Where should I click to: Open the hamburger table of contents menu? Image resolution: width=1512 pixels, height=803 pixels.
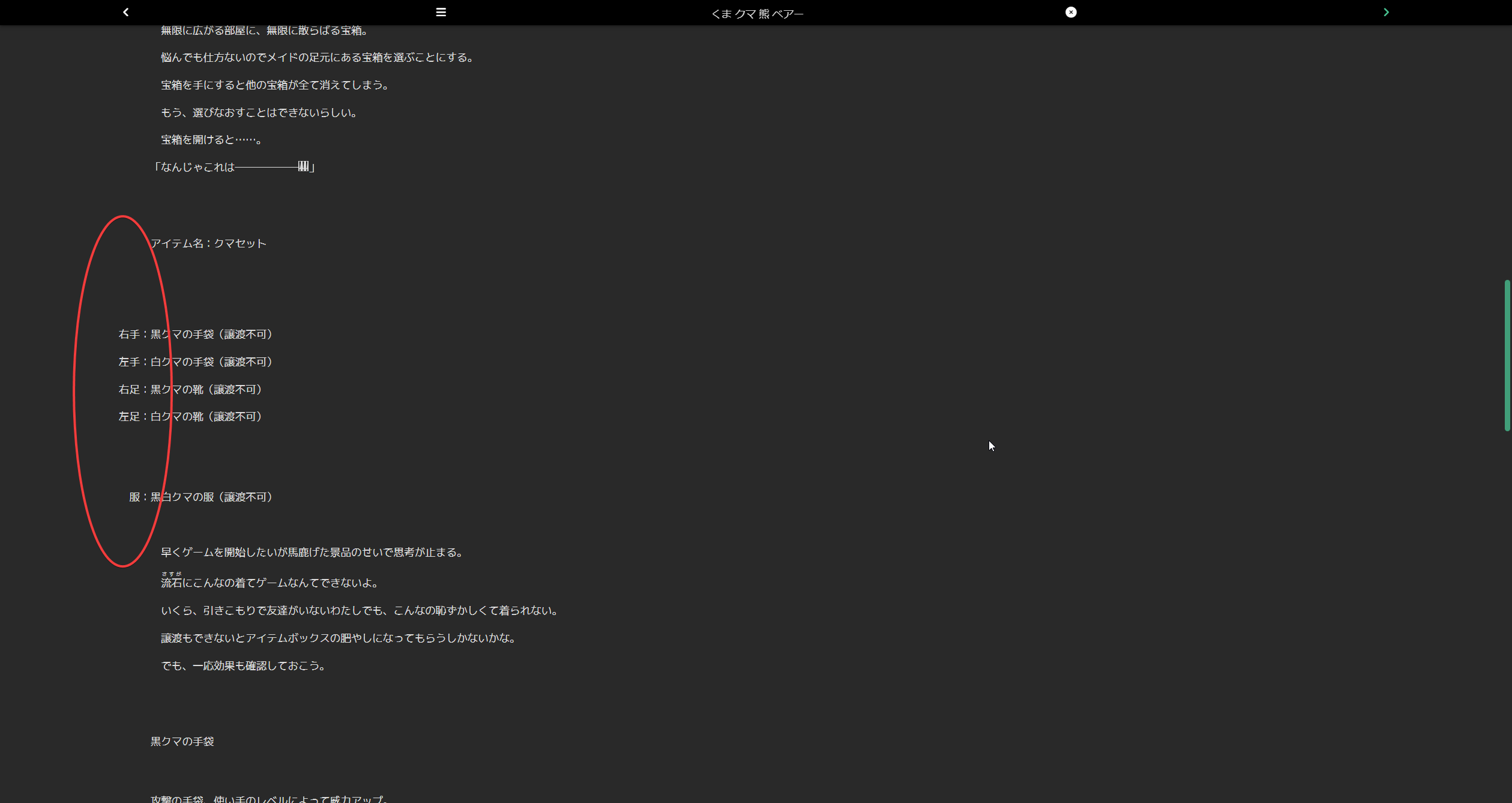point(441,12)
